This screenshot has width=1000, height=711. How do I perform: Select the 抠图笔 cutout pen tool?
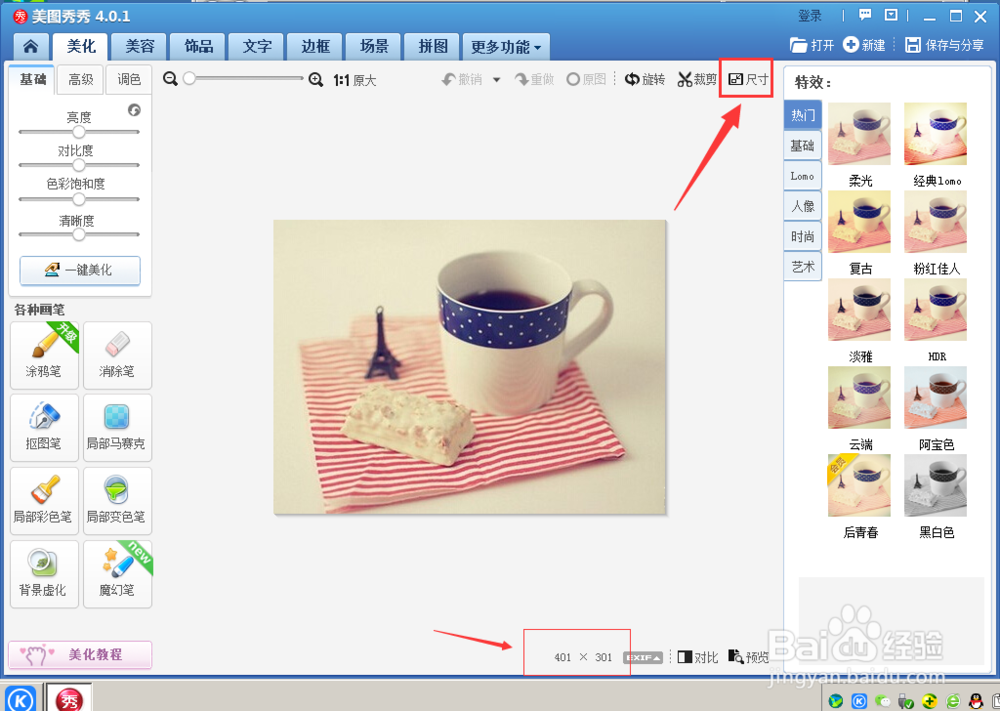[44, 427]
